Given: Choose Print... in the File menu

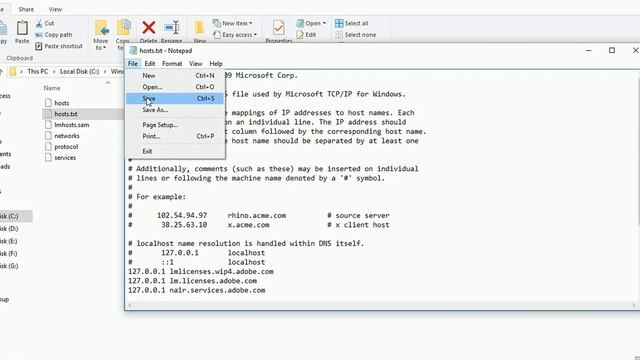Looking at the screenshot, I should click(x=175, y=136).
